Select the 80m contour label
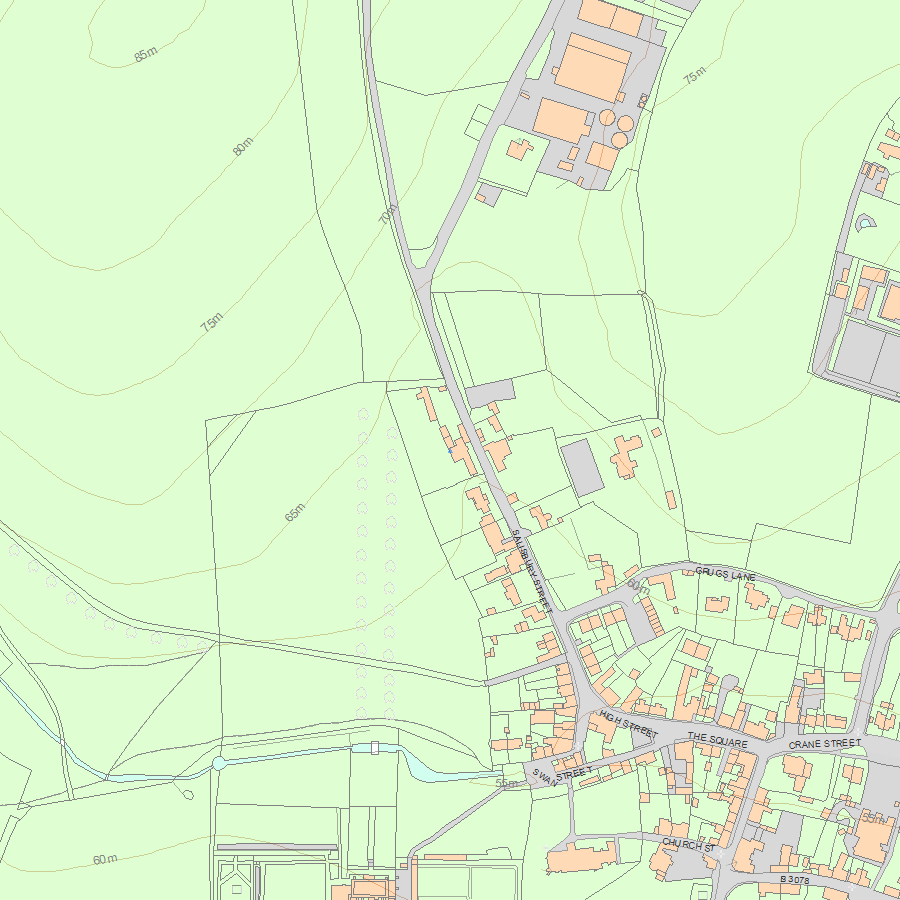The image size is (900, 900). pyautogui.click(x=243, y=147)
